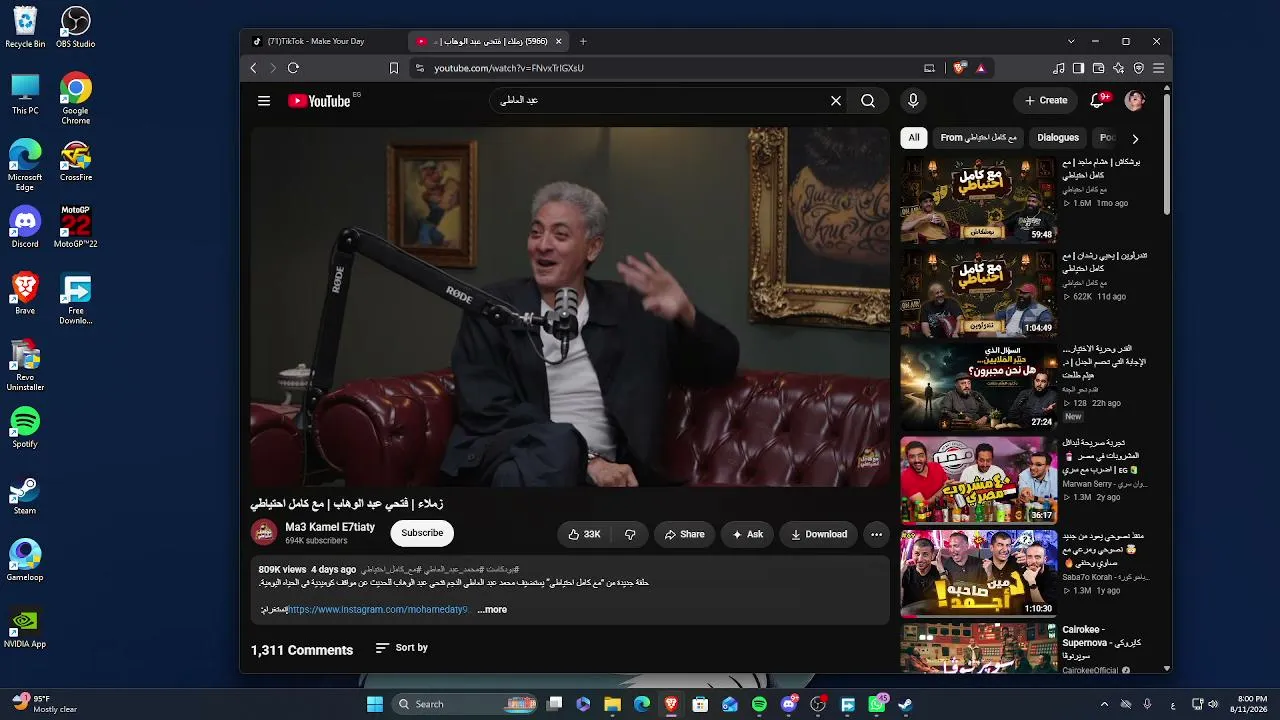Image resolution: width=1280 pixels, height=720 pixels.
Task: Select the OBS Studio desktop icon
Action: (x=76, y=28)
